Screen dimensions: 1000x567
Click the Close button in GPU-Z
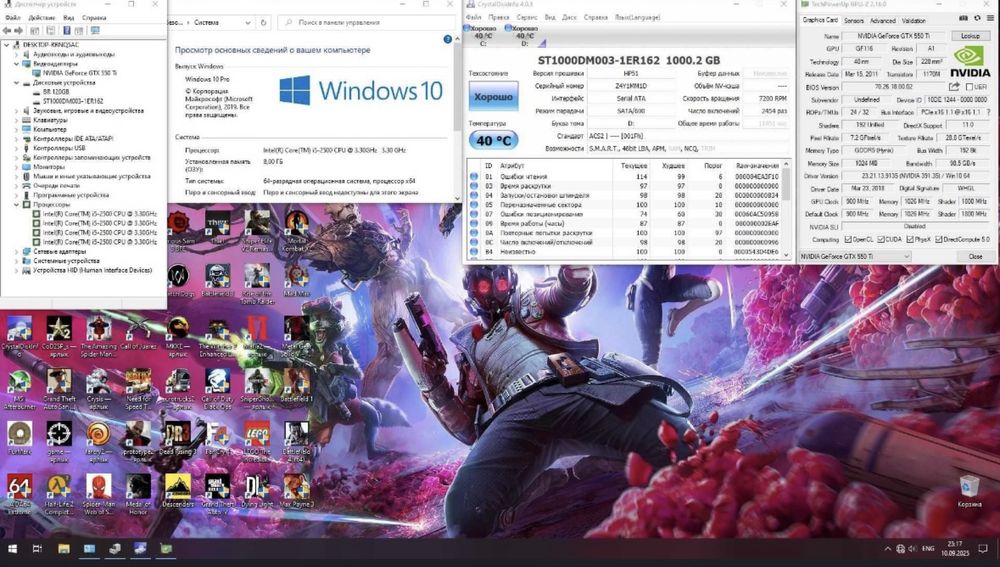pos(975,256)
